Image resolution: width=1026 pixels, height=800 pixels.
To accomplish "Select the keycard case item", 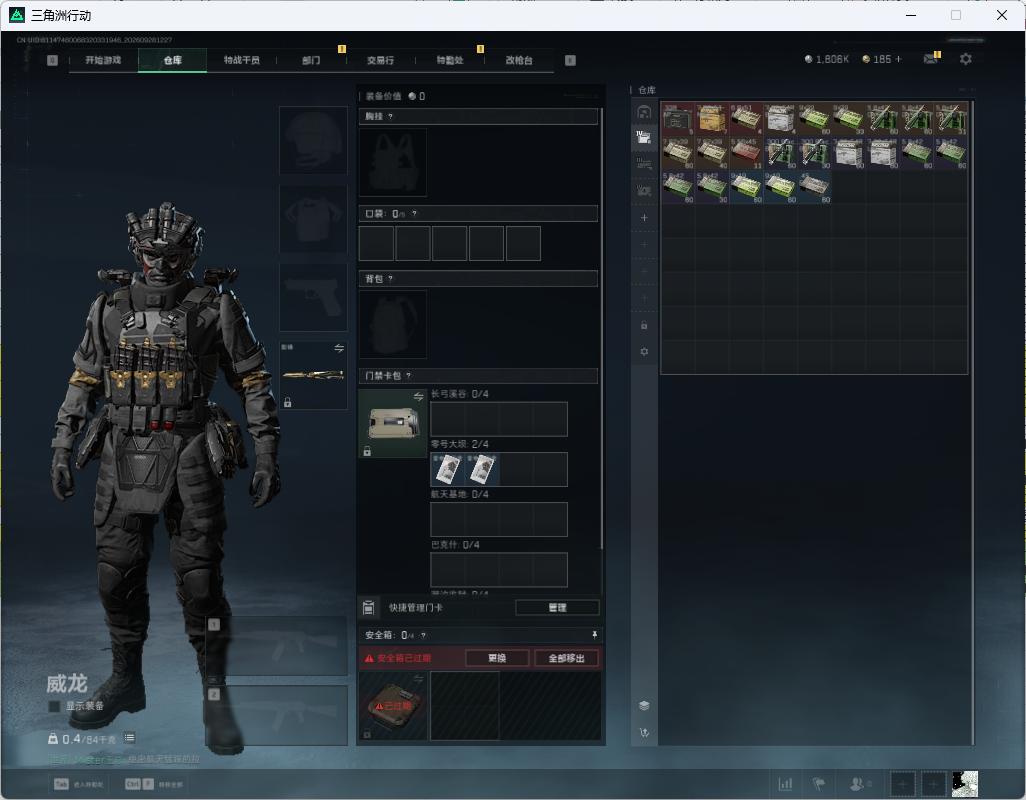I will tap(393, 423).
